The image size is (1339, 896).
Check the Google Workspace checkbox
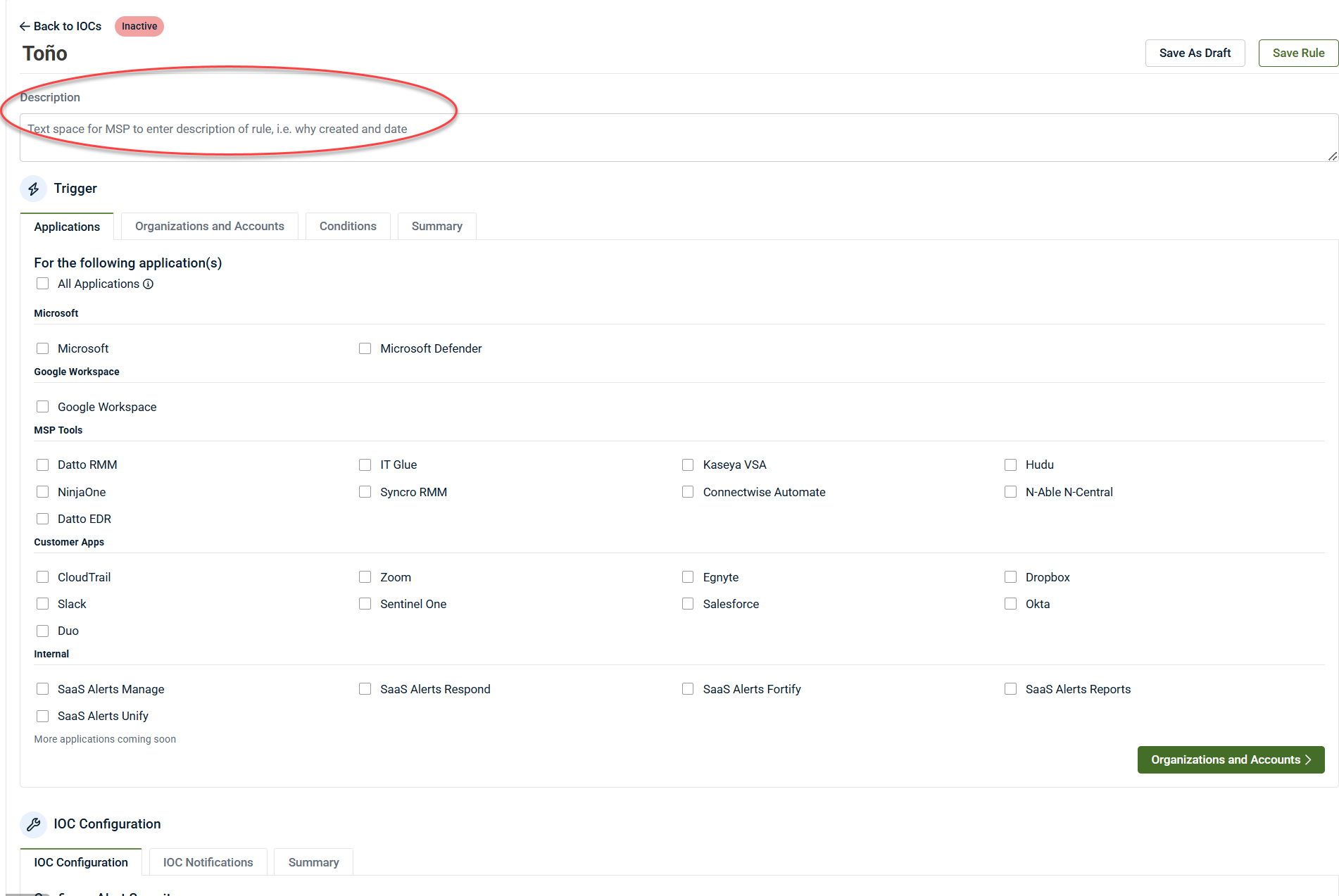43,407
